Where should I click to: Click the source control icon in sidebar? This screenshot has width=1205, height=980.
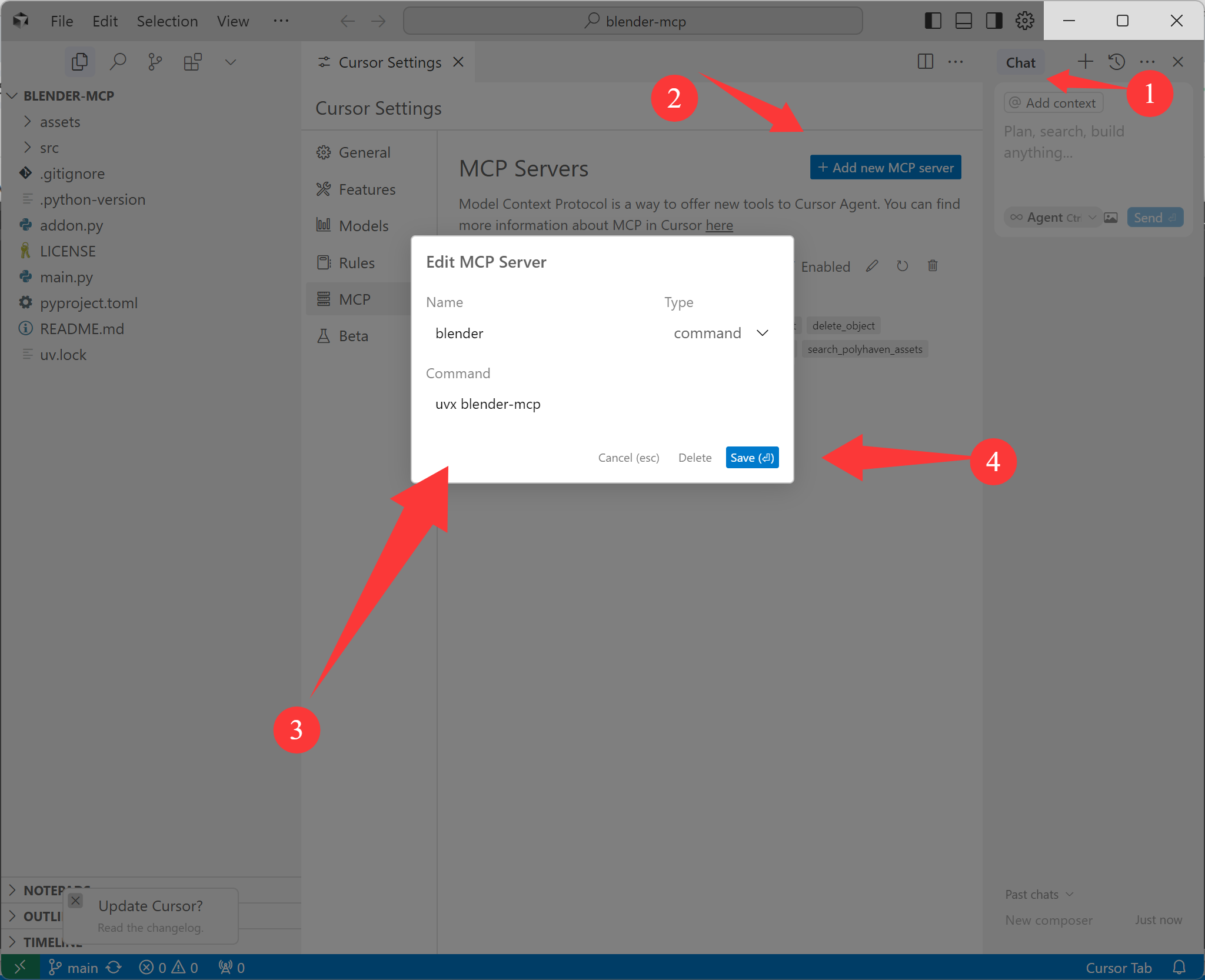[154, 63]
